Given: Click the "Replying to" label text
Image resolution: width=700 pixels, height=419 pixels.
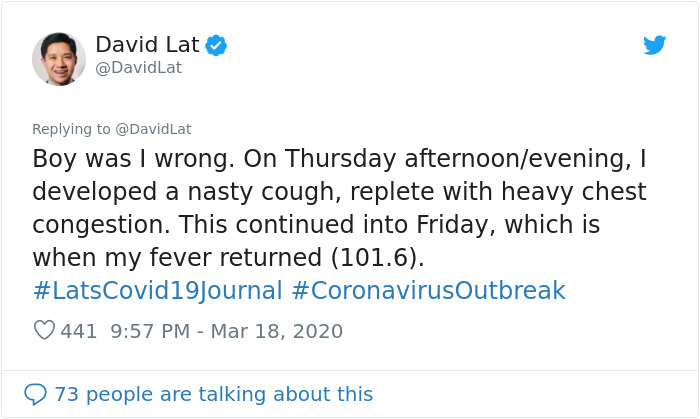Looking at the screenshot, I should (72, 129).
